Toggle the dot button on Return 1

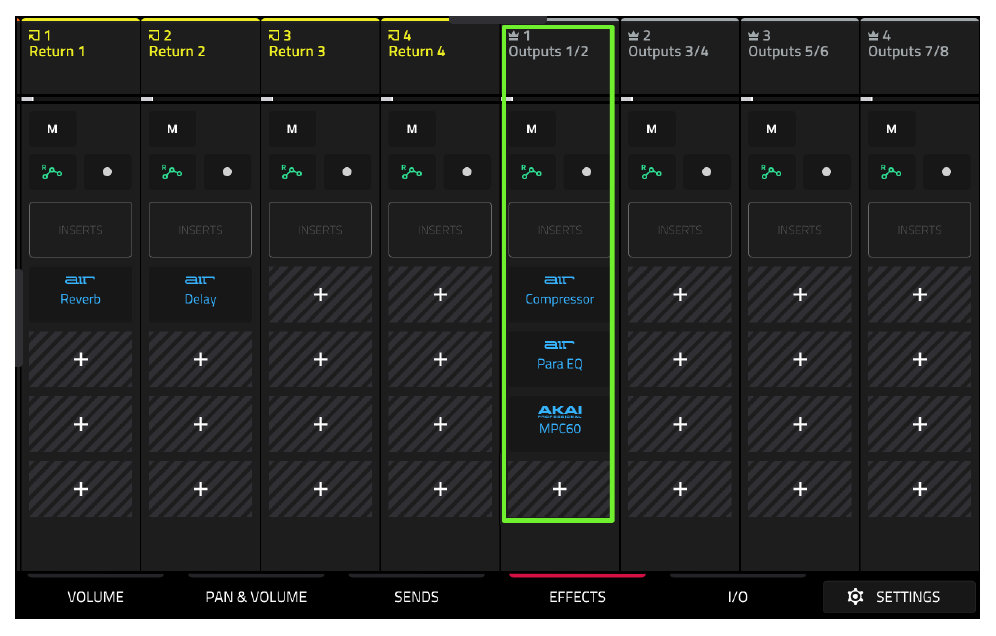(107, 172)
